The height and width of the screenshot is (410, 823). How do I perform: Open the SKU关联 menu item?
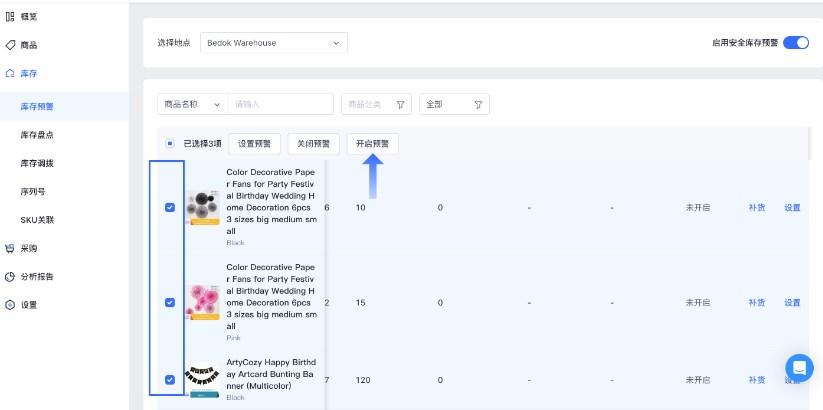[37, 219]
